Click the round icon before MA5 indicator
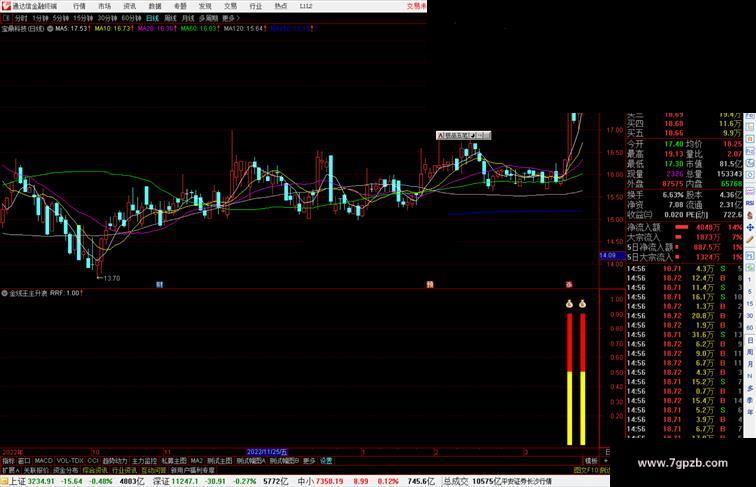The image size is (756, 487). point(50,29)
